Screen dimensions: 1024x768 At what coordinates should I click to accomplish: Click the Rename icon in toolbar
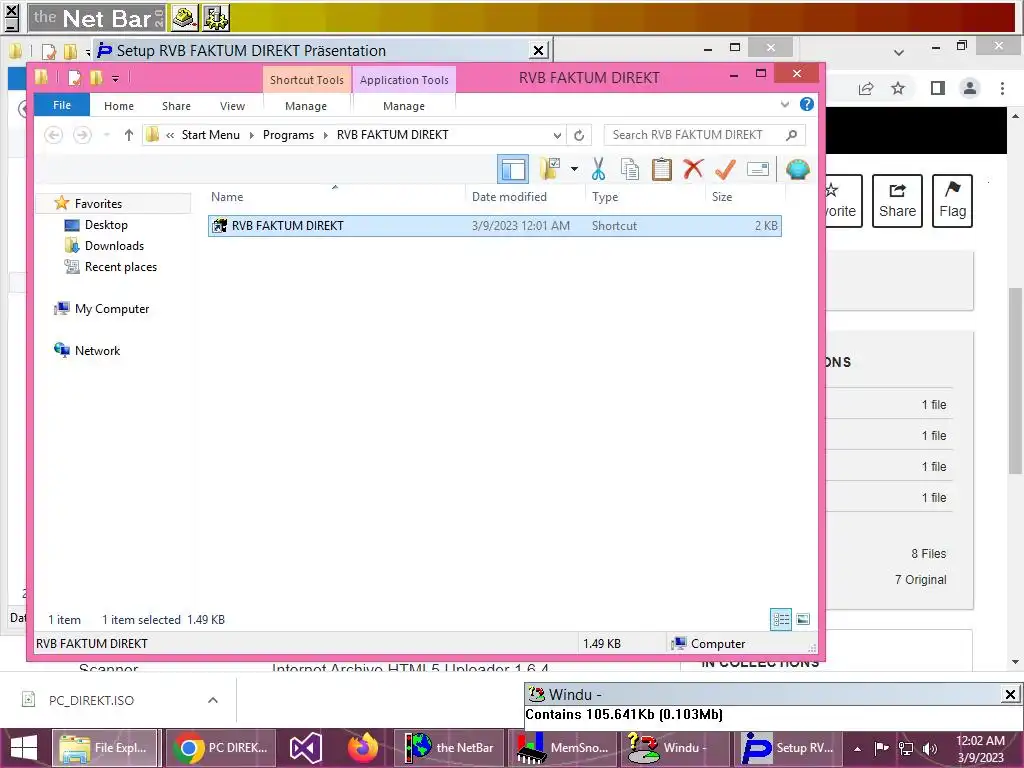click(x=758, y=170)
